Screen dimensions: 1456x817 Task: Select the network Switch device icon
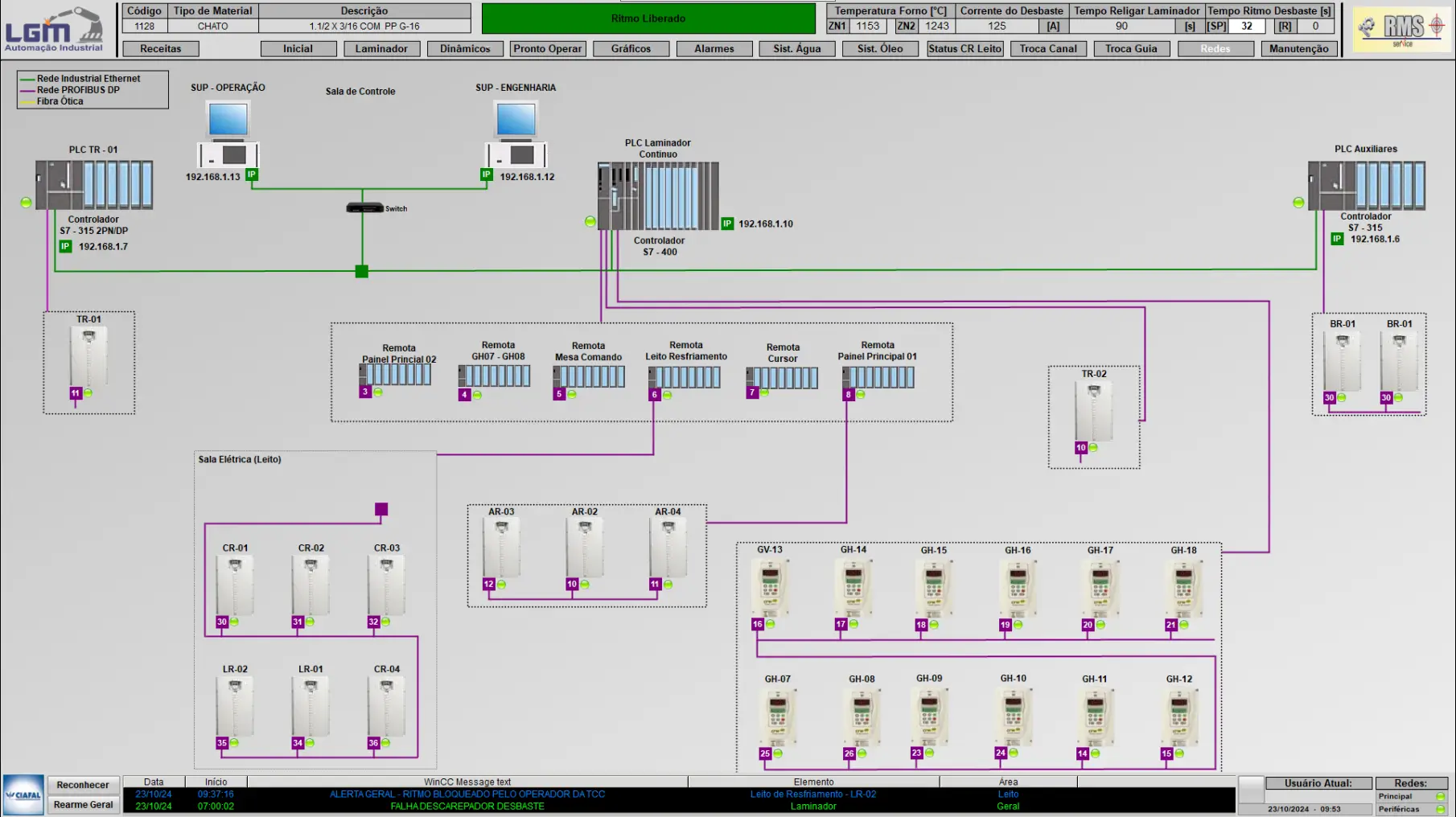pos(364,208)
